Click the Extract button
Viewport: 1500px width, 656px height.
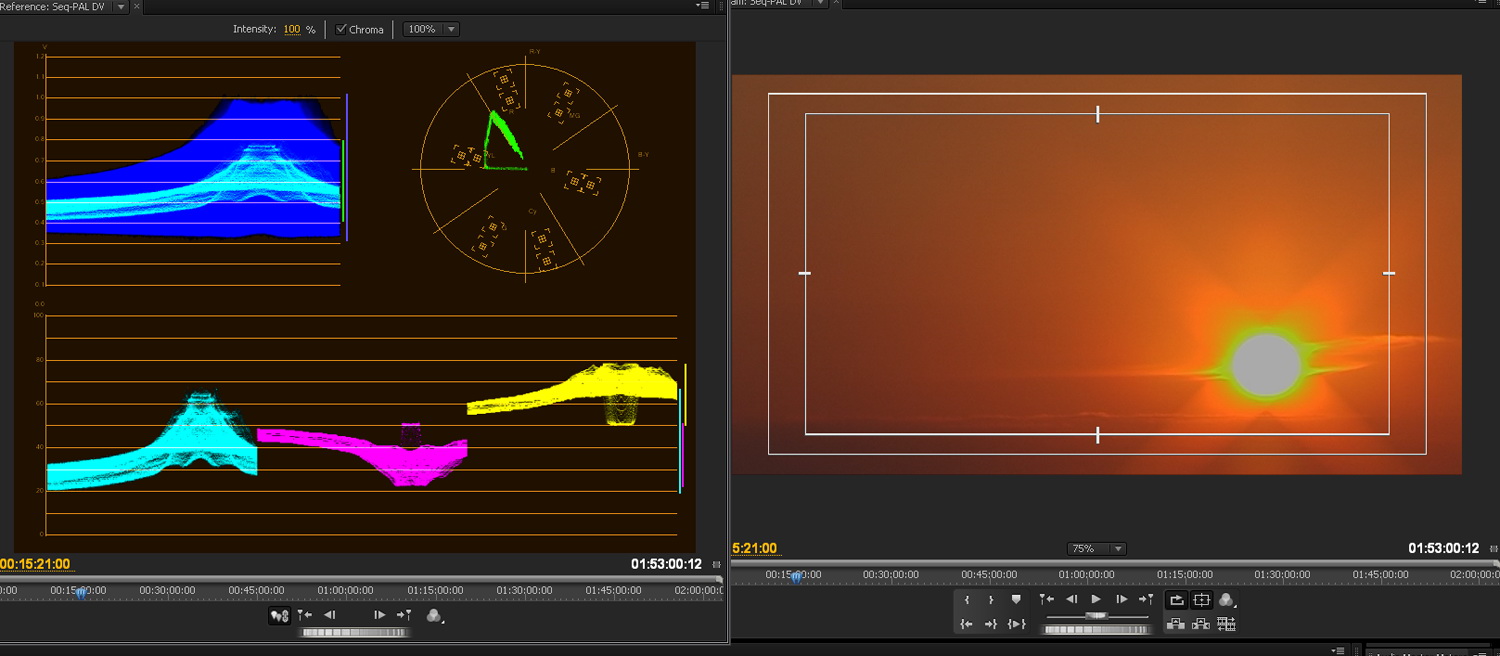[1201, 624]
